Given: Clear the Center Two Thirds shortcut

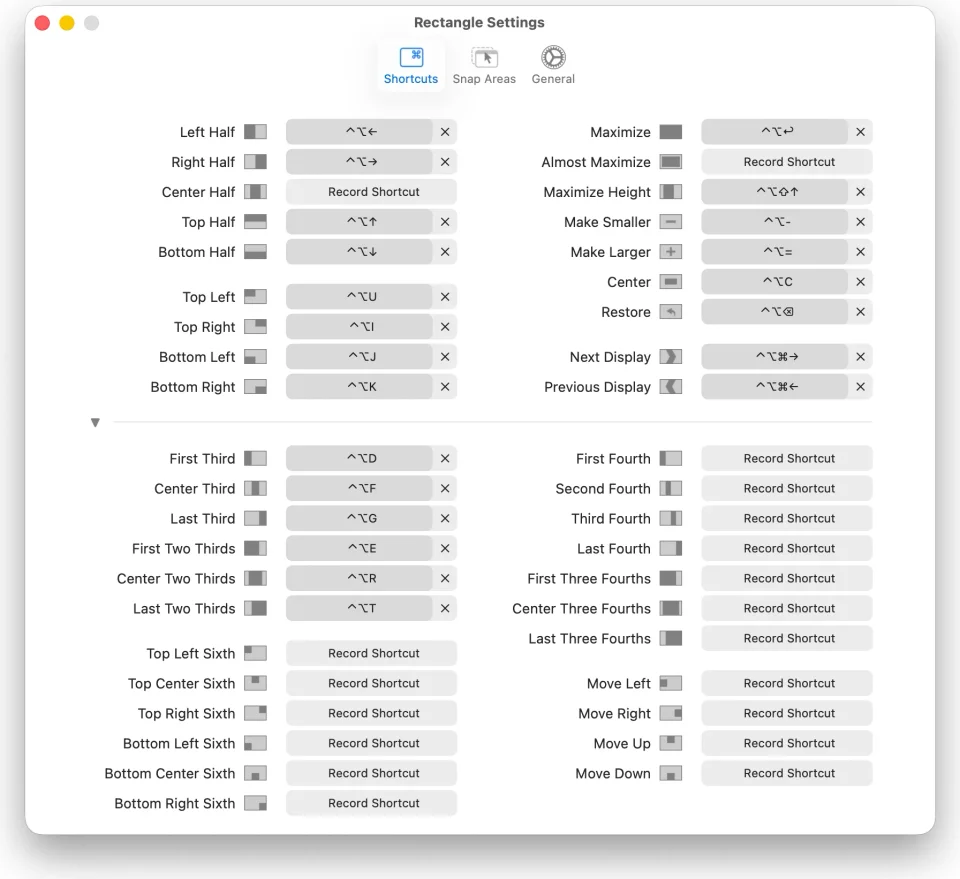Looking at the screenshot, I should (x=445, y=578).
